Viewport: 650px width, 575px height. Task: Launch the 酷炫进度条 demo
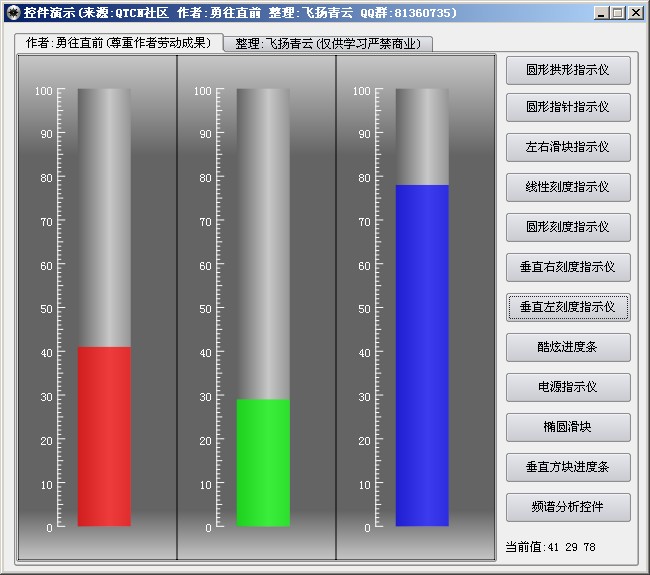click(568, 347)
